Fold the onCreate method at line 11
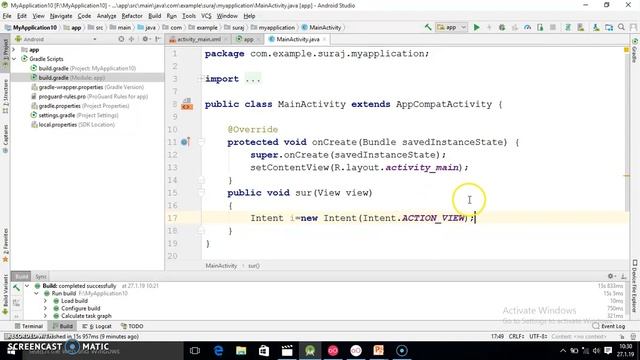640x360 pixels. point(201,142)
